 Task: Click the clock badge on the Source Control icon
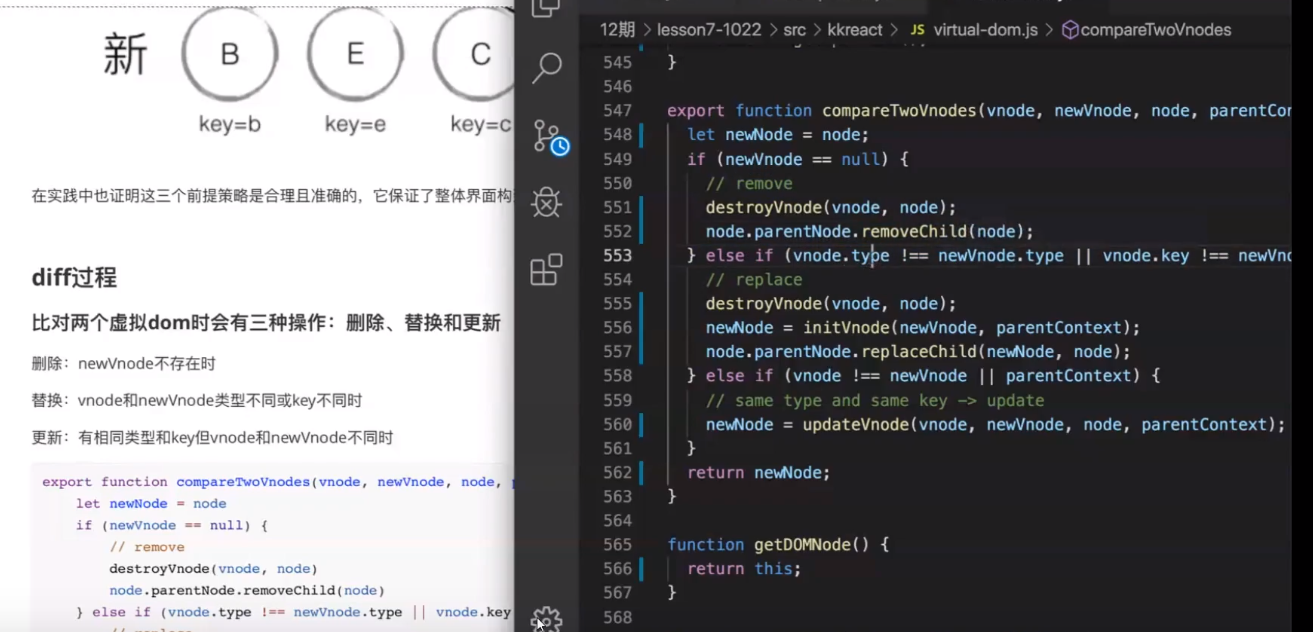click(x=561, y=147)
